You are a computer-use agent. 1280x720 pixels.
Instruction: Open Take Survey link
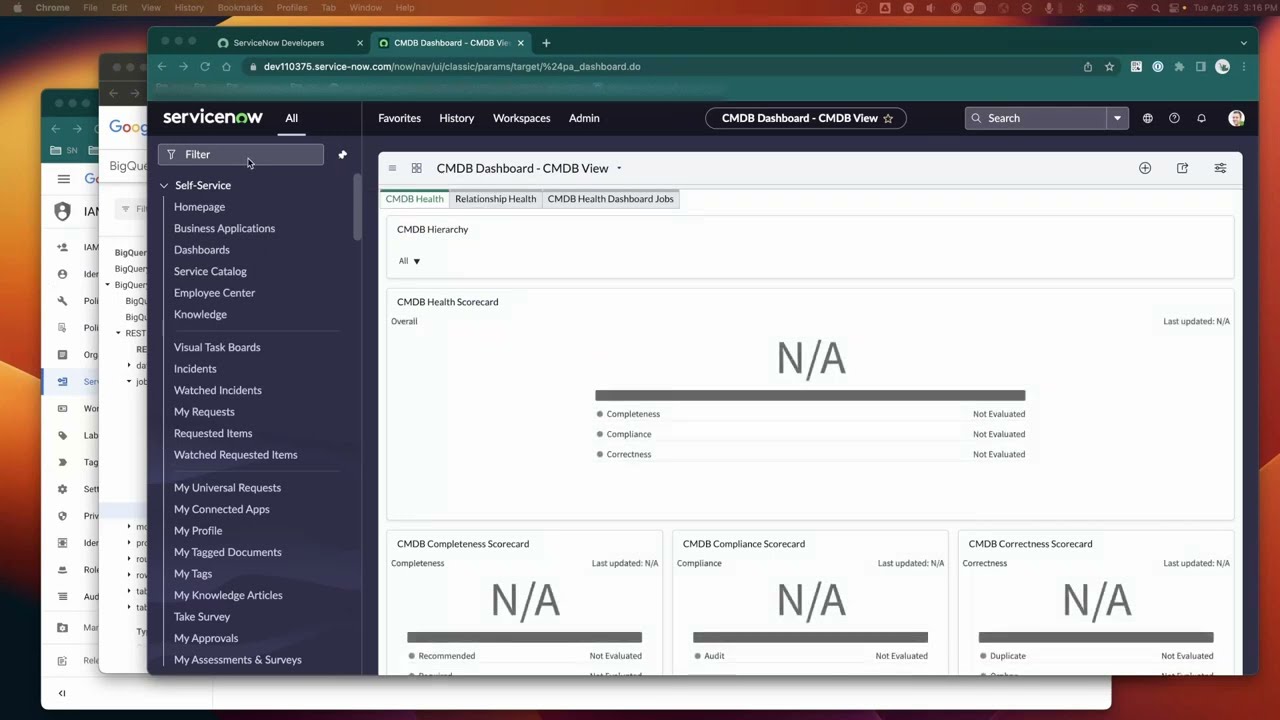click(x=202, y=617)
